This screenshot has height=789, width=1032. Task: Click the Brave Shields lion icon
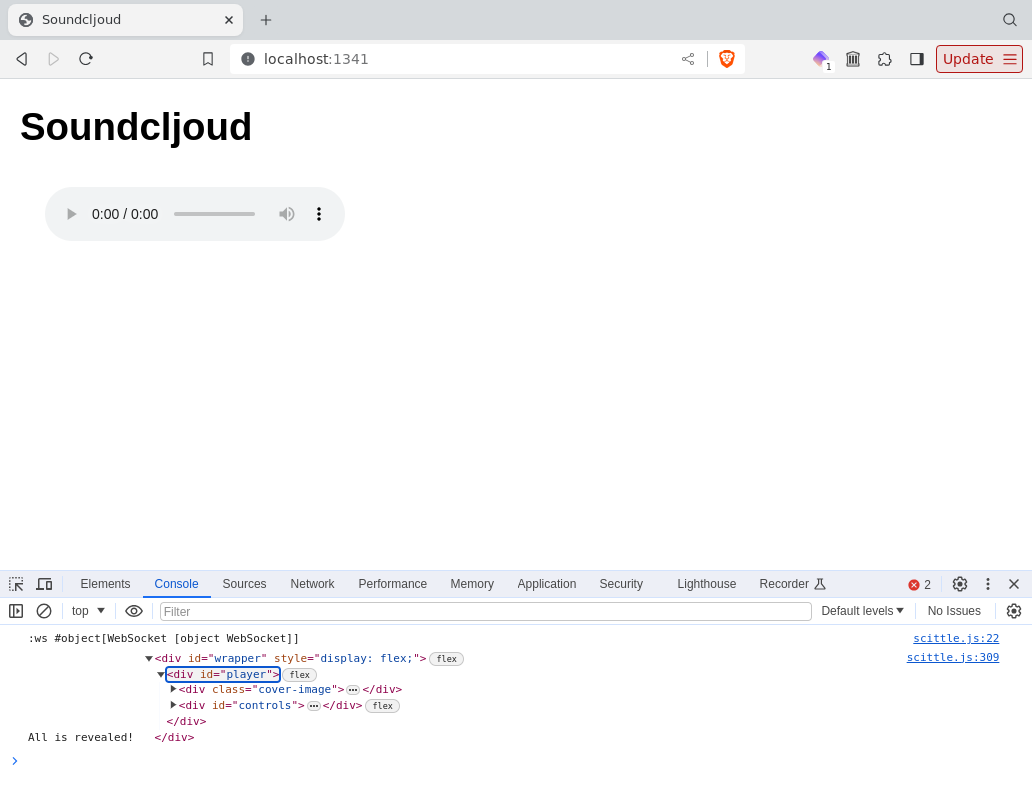coord(727,59)
